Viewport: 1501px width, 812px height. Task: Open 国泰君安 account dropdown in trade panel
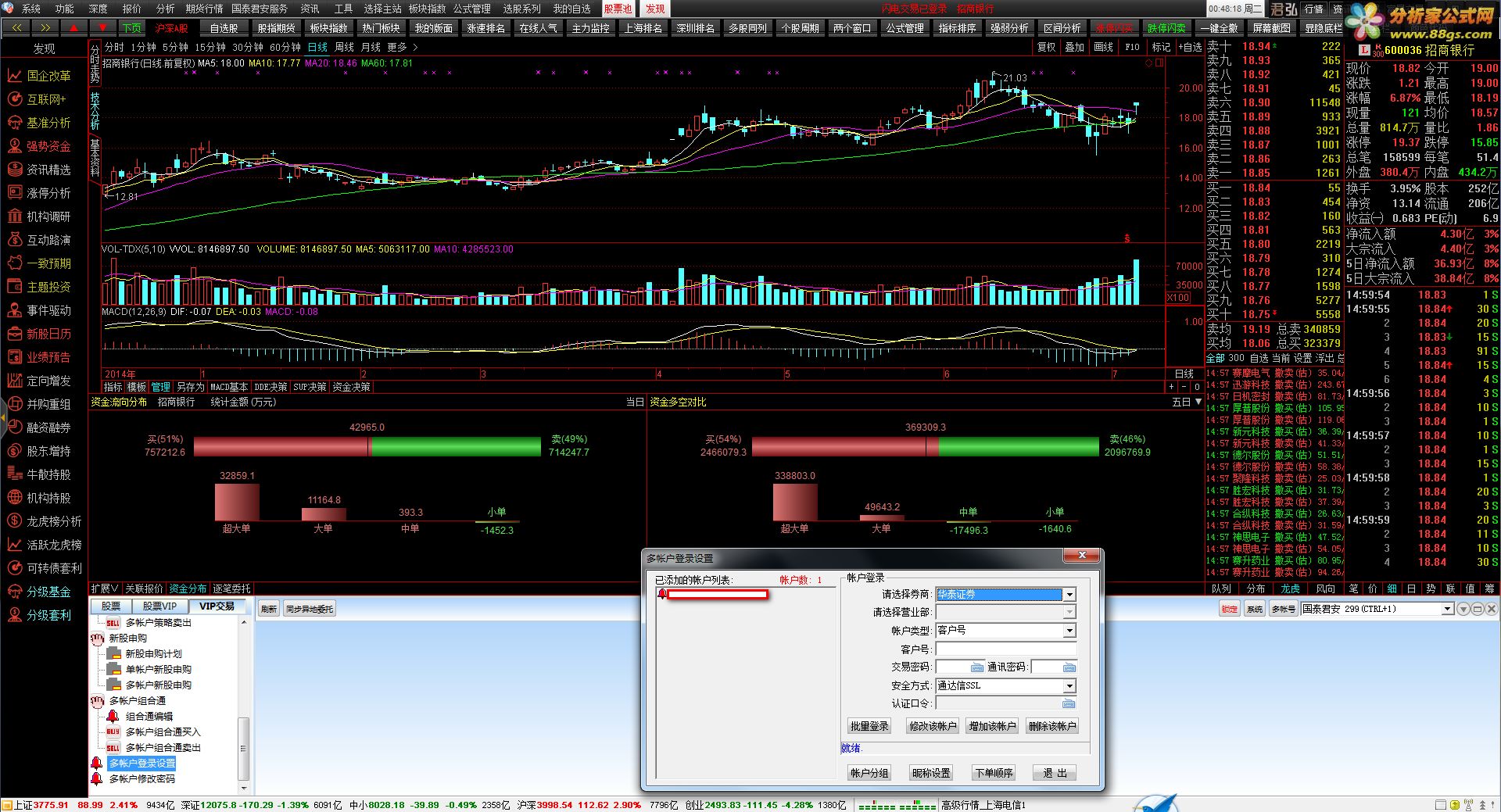[1446, 609]
